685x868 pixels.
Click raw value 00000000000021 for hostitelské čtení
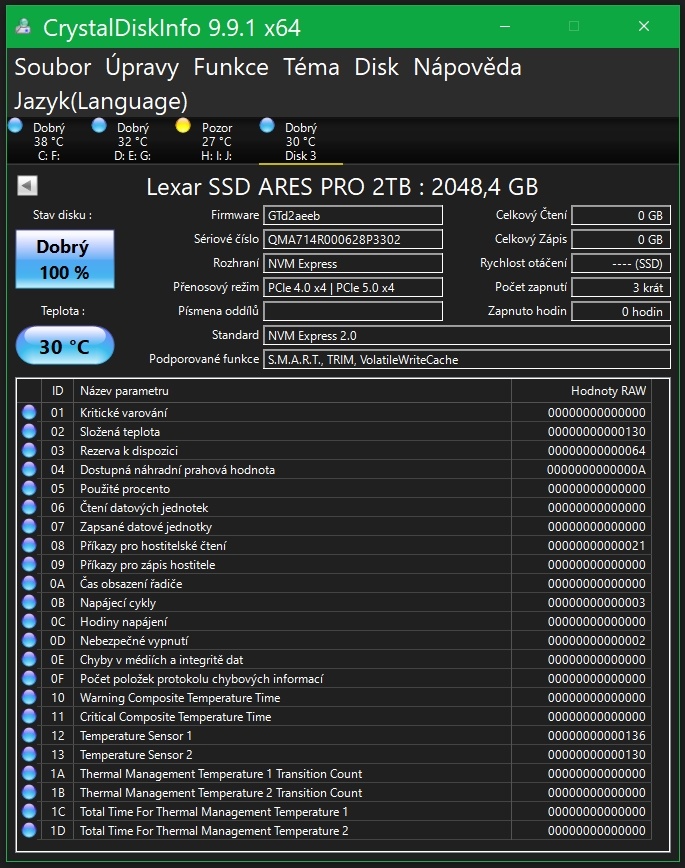596,546
